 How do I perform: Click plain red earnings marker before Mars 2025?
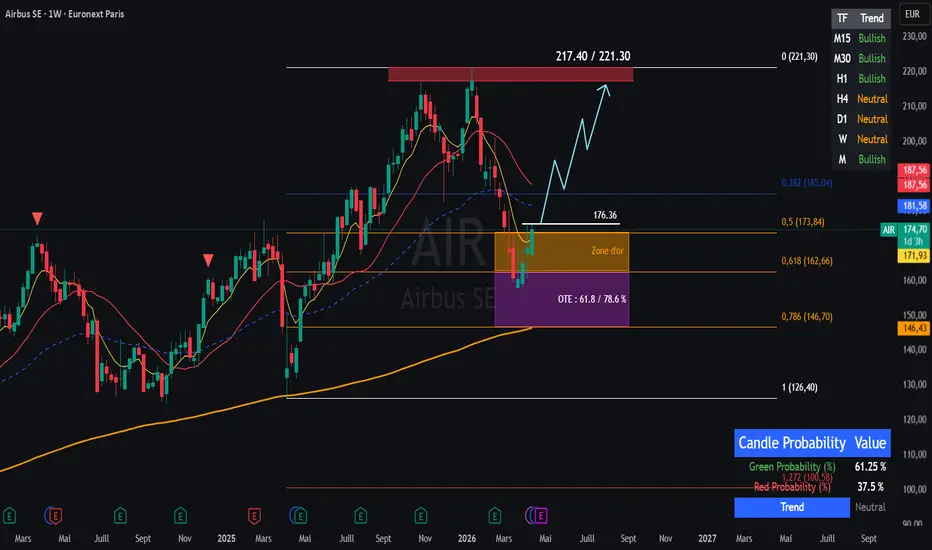point(254,515)
